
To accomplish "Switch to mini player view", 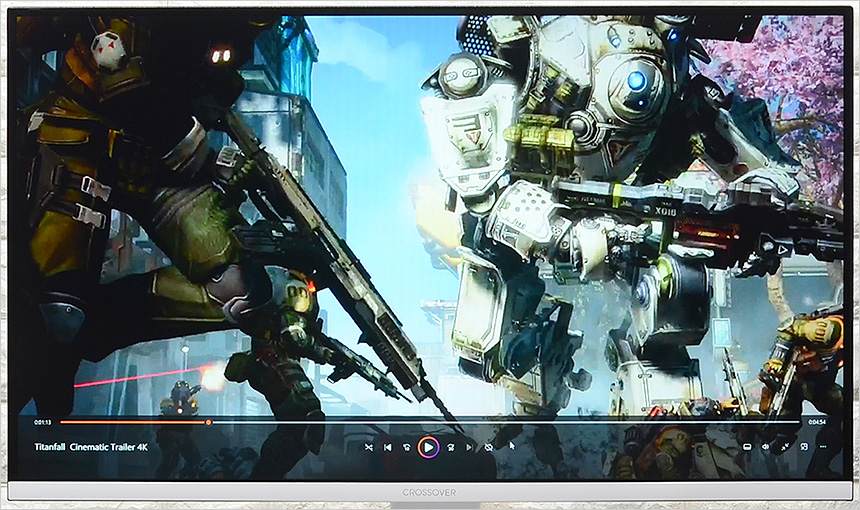I will [804, 447].
